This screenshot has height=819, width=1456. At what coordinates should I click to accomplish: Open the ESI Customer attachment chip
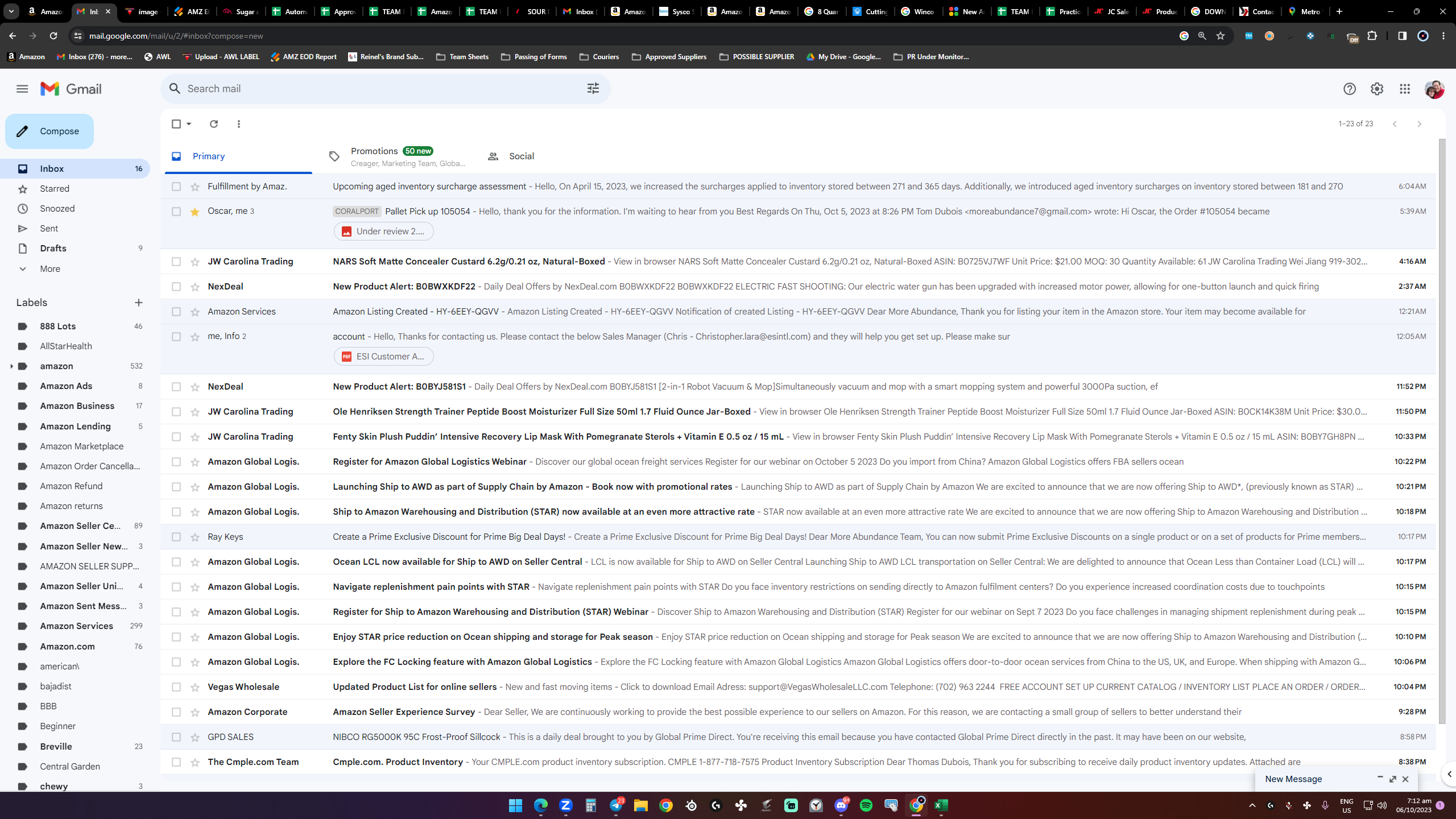(384, 357)
